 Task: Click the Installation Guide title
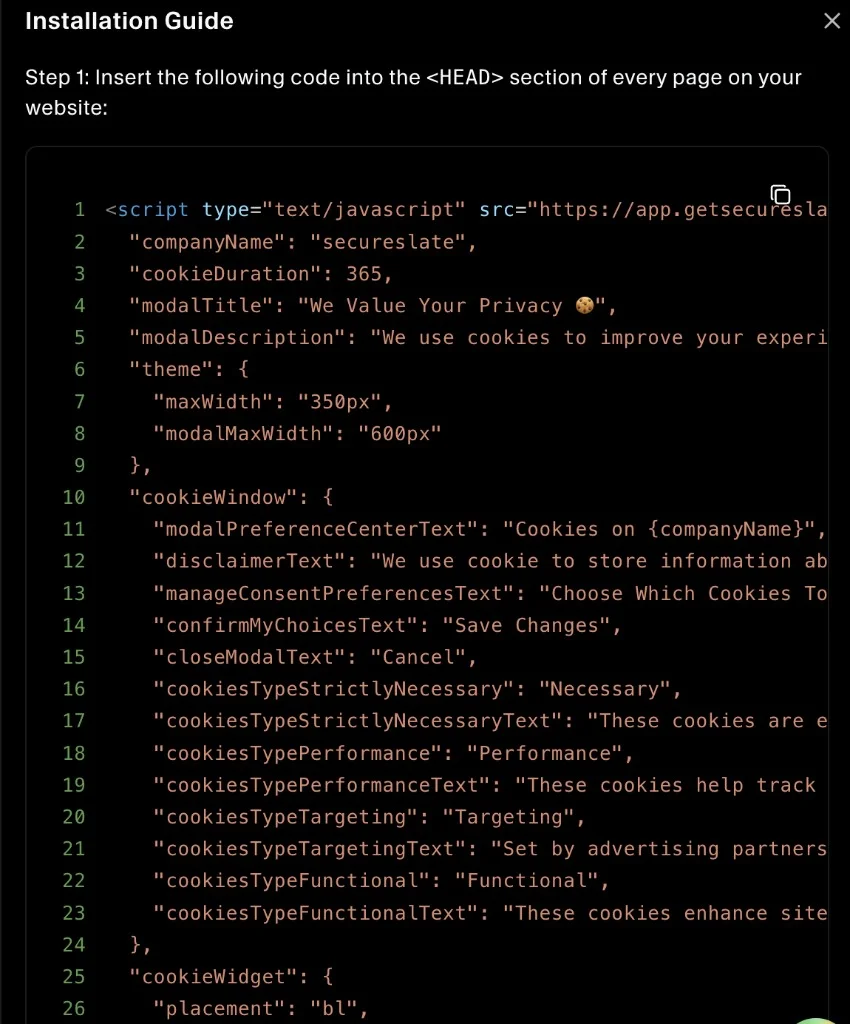coord(129,20)
